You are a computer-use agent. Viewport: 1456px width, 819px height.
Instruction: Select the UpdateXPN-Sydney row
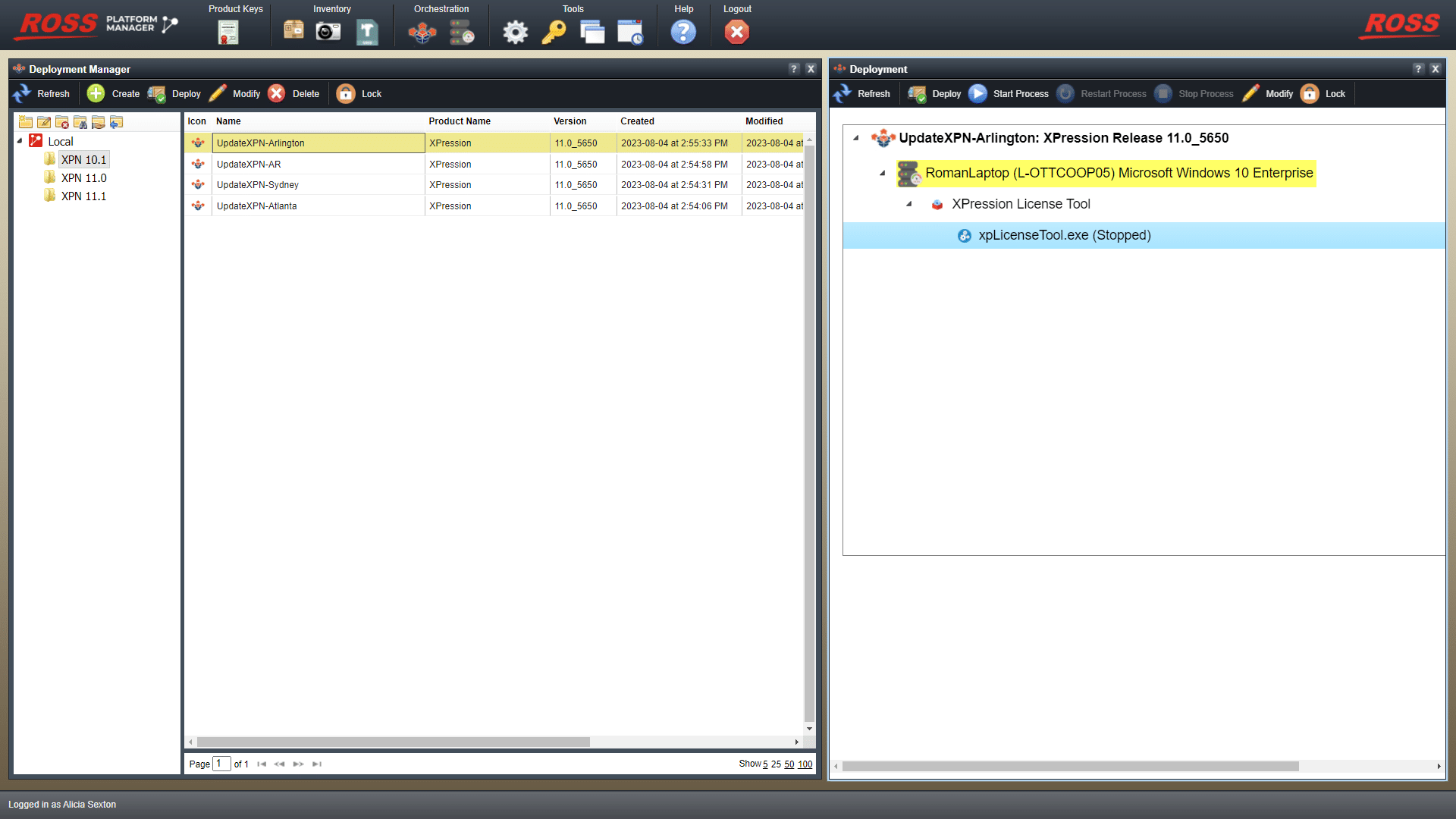494,185
